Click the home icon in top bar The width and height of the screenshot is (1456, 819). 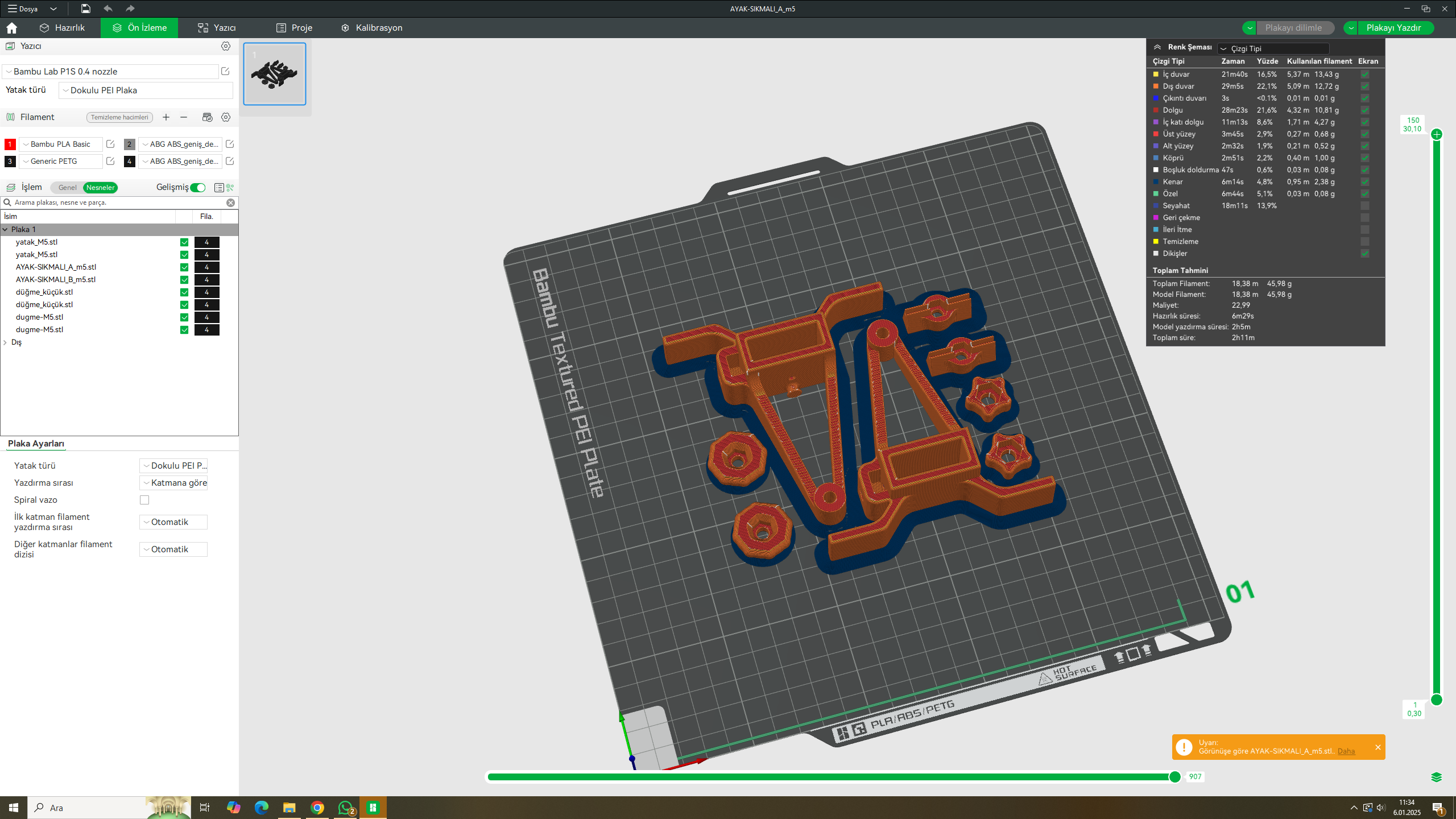tap(11, 28)
